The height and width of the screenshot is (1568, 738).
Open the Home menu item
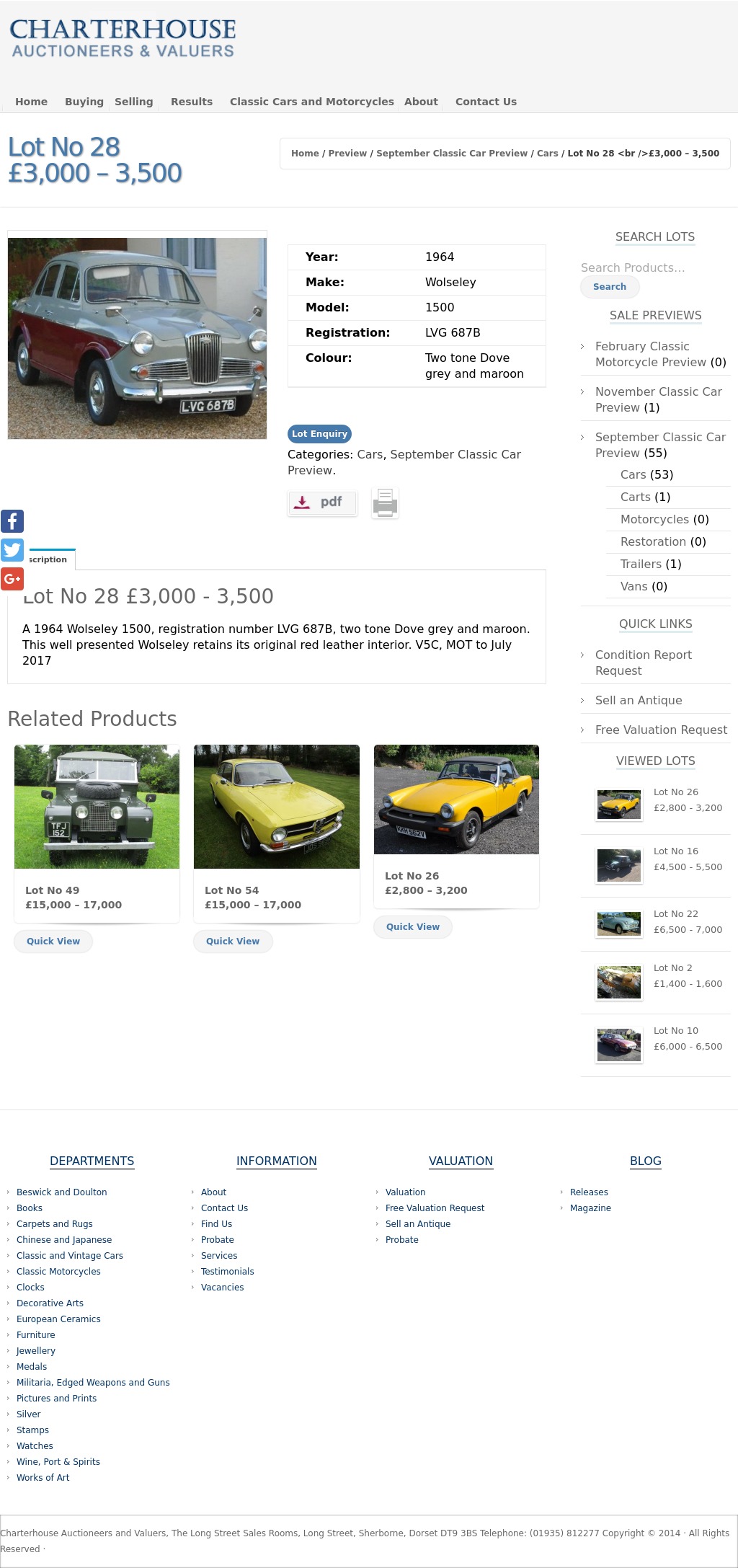pyautogui.click(x=32, y=102)
